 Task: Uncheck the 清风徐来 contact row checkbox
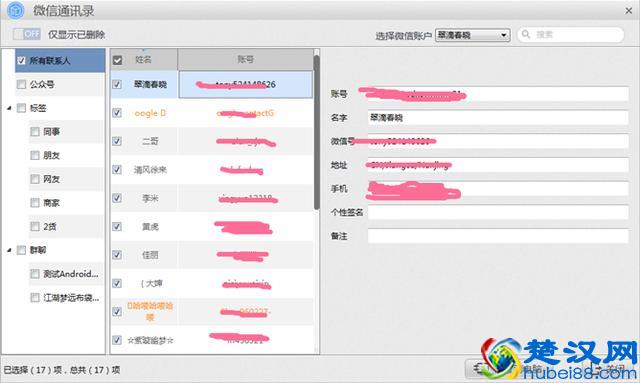pyautogui.click(x=117, y=170)
